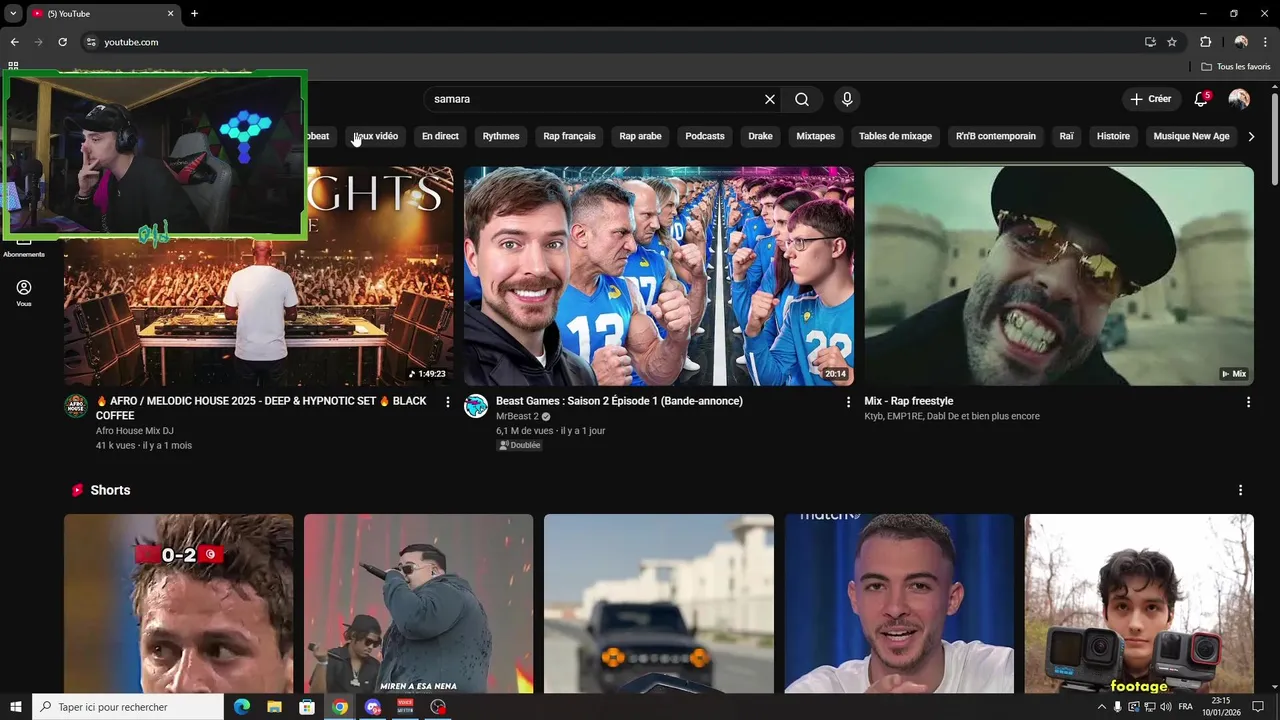The width and height of the screenshot is (1280, 720).
Task: Open the Vous sidebar icon
Action: tap(24, 293)
